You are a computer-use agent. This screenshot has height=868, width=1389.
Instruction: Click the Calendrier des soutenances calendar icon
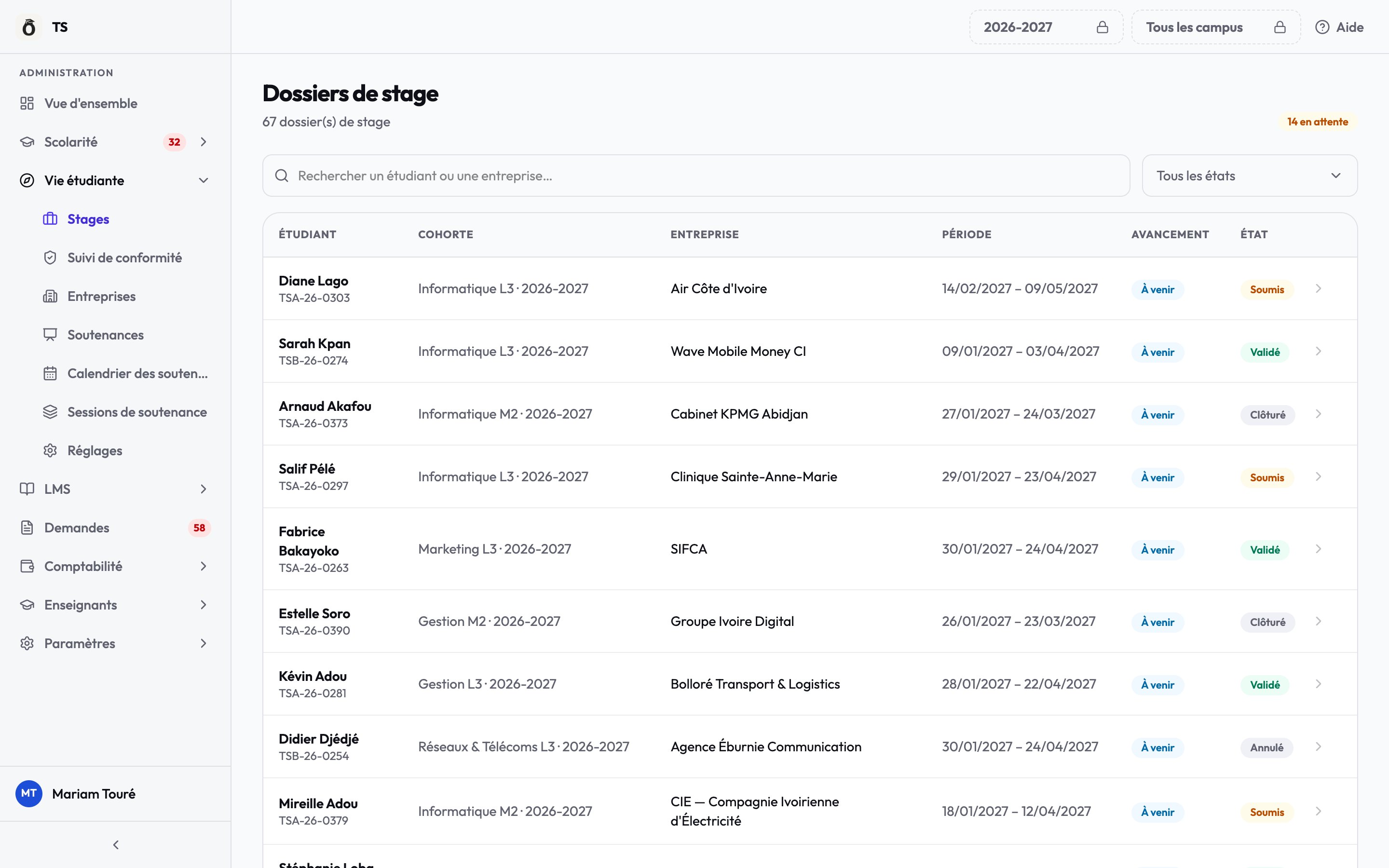[51, 373]
